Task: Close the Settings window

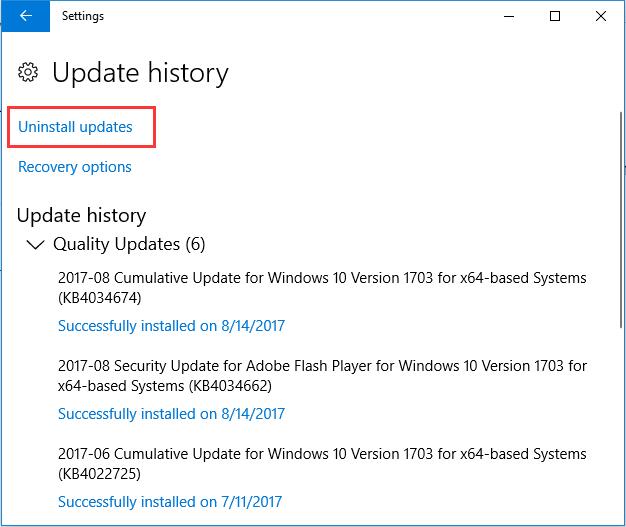Action: click(x=601, y=16)
